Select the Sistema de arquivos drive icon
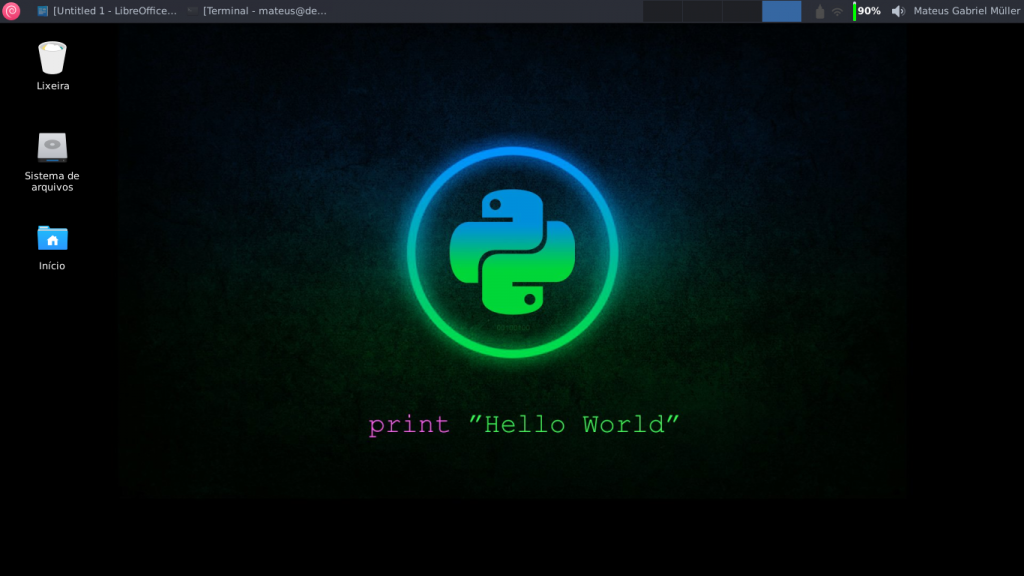The height and width of the screenshot is (576, 1024). pyautogui.click(x=52, y=147)
